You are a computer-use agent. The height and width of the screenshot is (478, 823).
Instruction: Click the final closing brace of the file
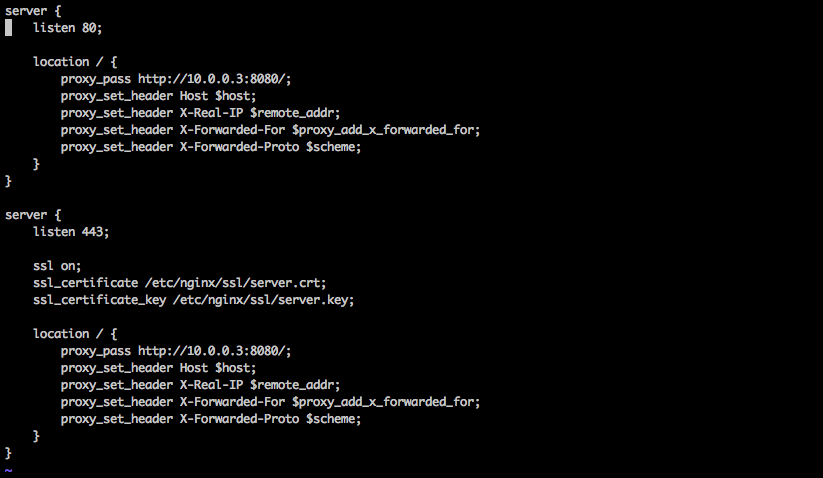point(9,452)
